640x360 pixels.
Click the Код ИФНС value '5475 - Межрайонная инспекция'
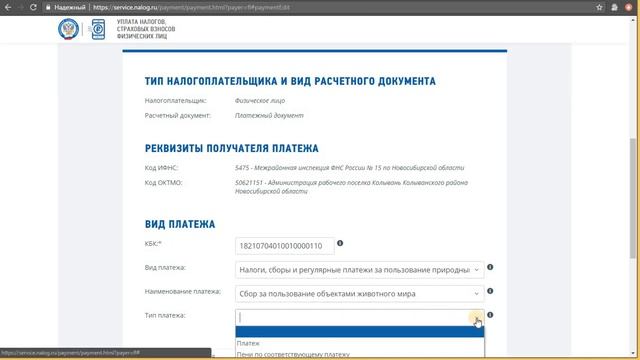click(349, 168)
